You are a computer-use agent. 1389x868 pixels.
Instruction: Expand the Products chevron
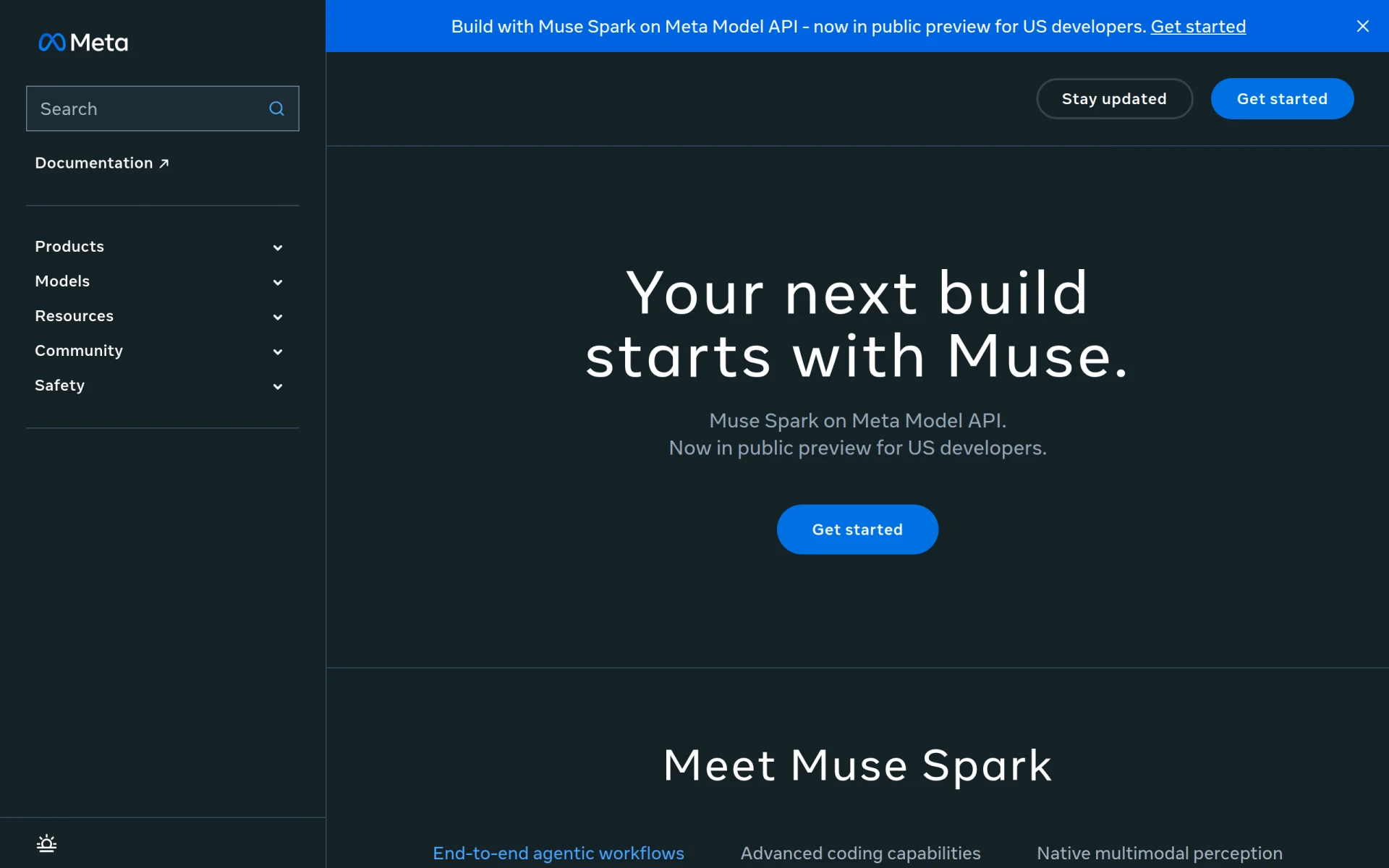click(278, 247)
